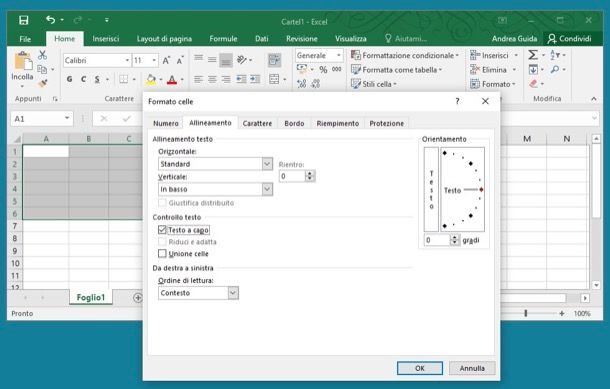610x389 pixels.
Task: Increase font size with larger A
Action: point(166,61)
